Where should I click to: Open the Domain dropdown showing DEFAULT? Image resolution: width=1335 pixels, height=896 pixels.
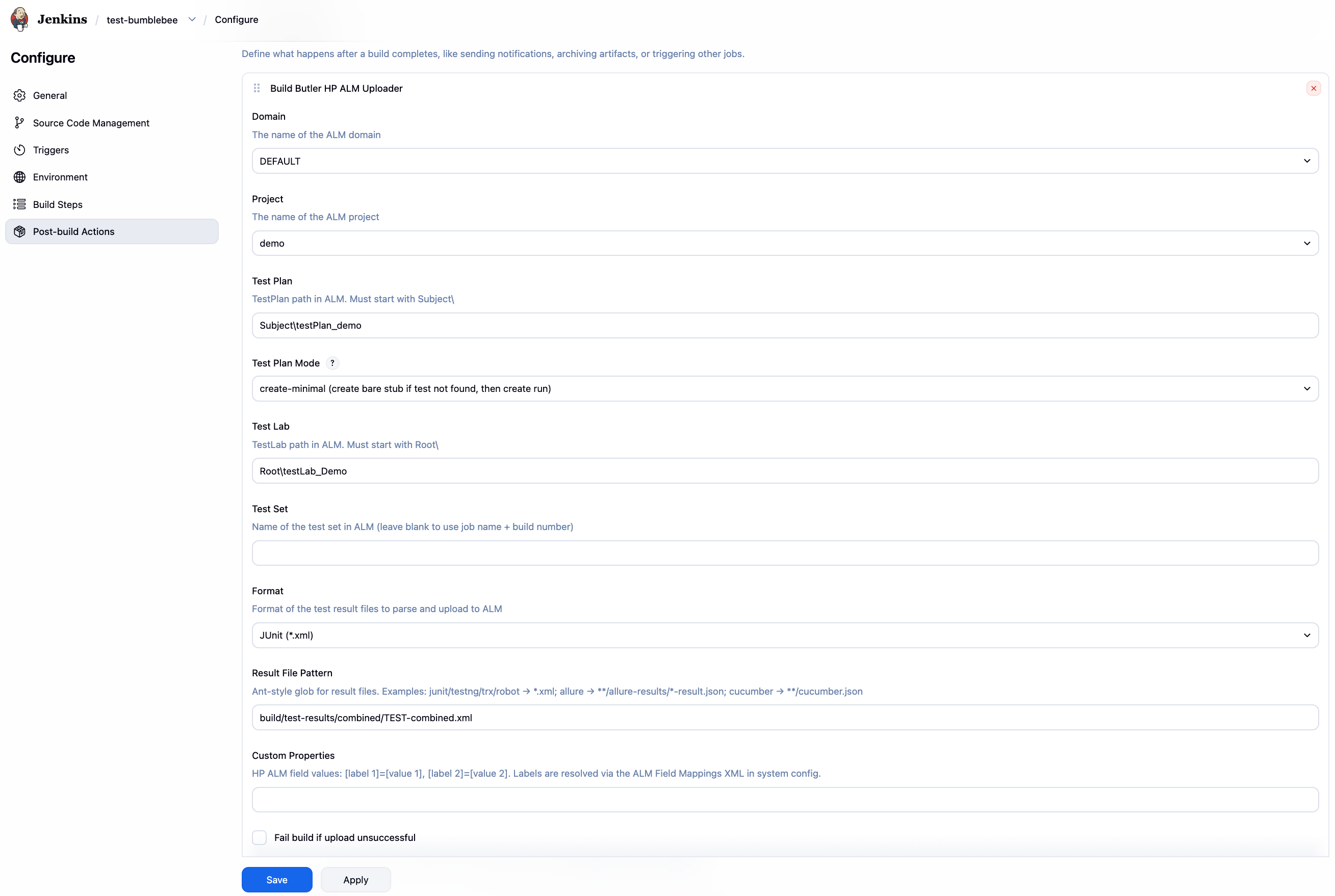point(784,161)
